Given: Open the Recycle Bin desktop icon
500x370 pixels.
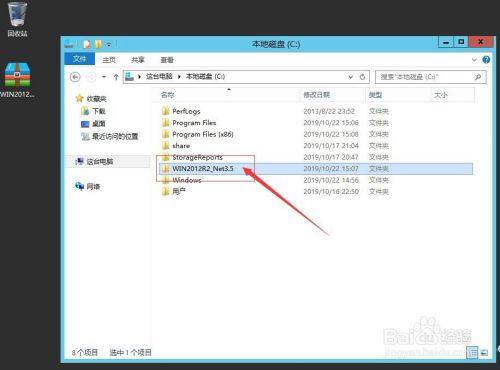Looking at the screenshot, I should pyautogui.click(x=17, y=19).
